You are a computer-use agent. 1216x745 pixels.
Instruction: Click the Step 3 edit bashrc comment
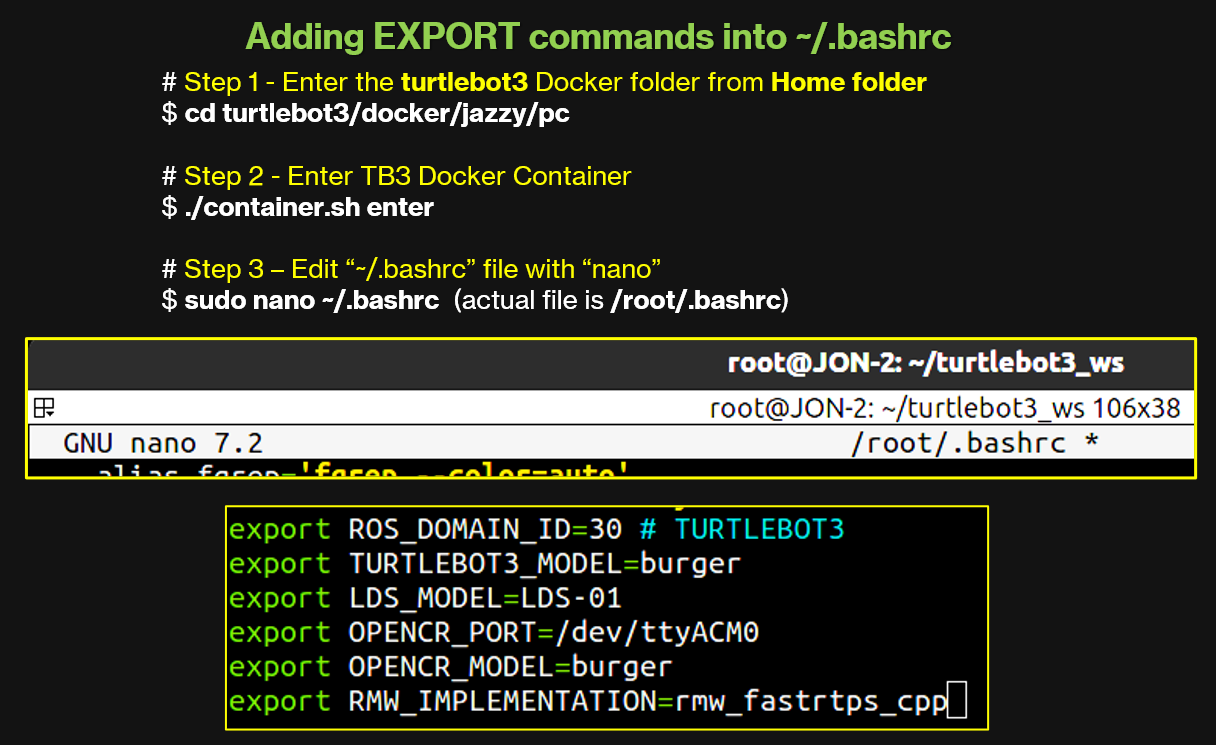click(412, 269)
